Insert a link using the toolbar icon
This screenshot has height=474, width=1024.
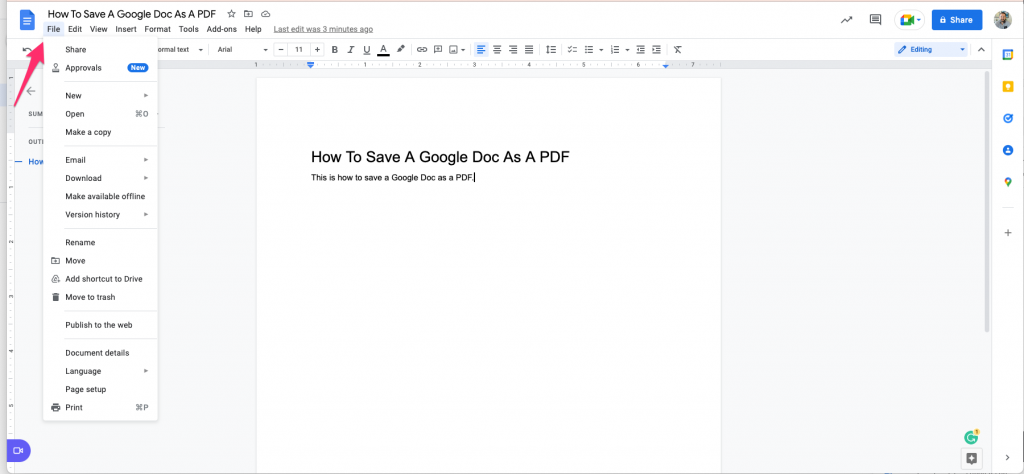(422, 50)
